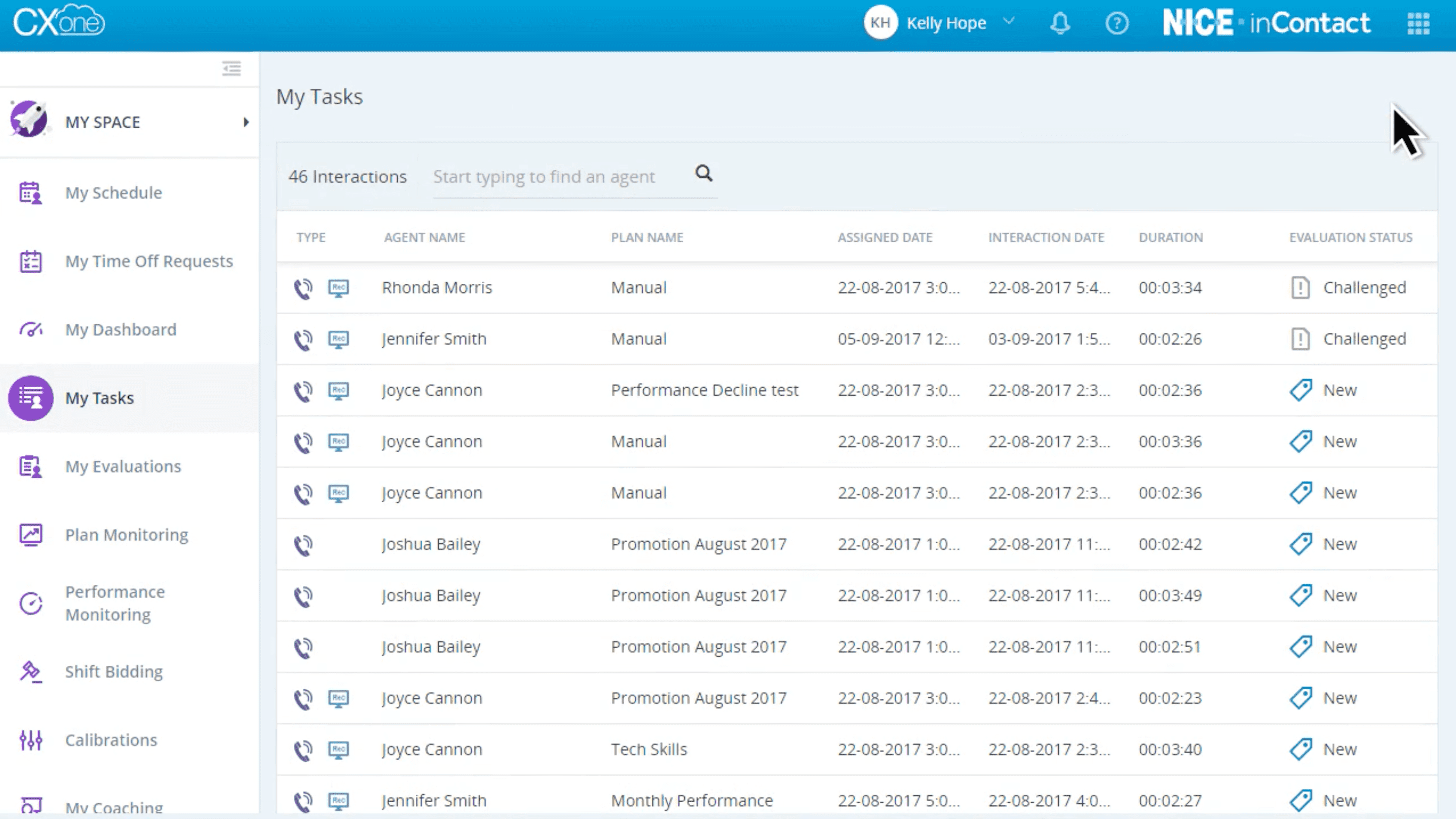This screenshot has width=1456, height=821.
Task: Go to My Evaluations
Action: 123,466
